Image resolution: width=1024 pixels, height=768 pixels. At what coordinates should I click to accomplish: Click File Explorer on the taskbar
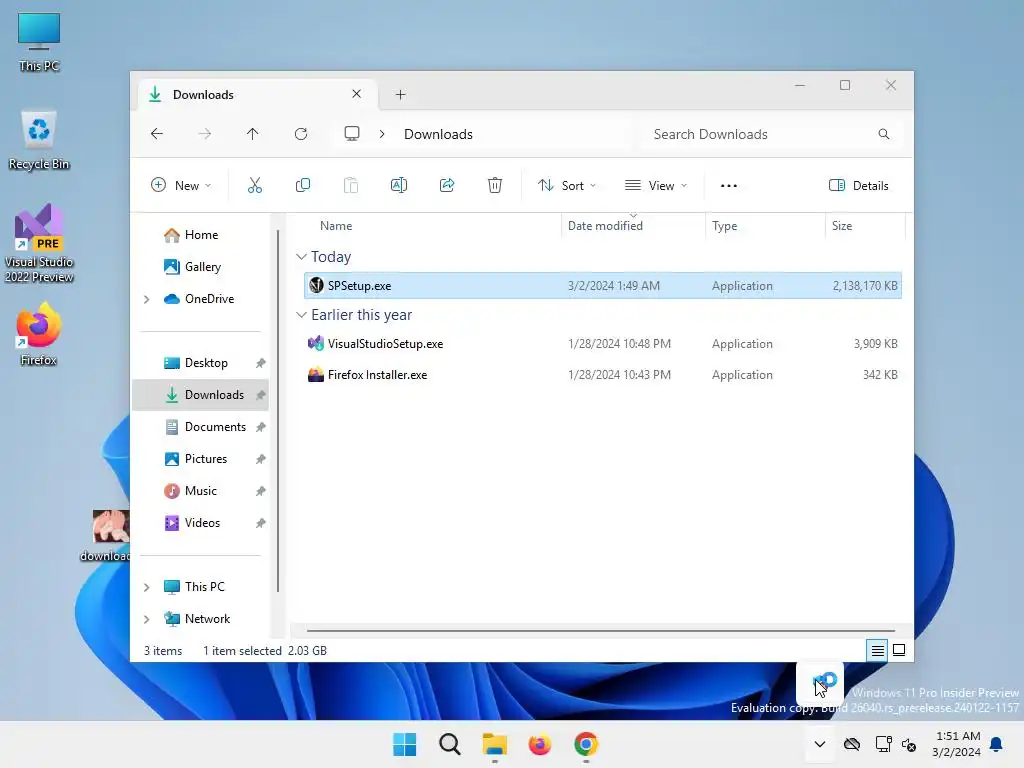pos(495,744)
